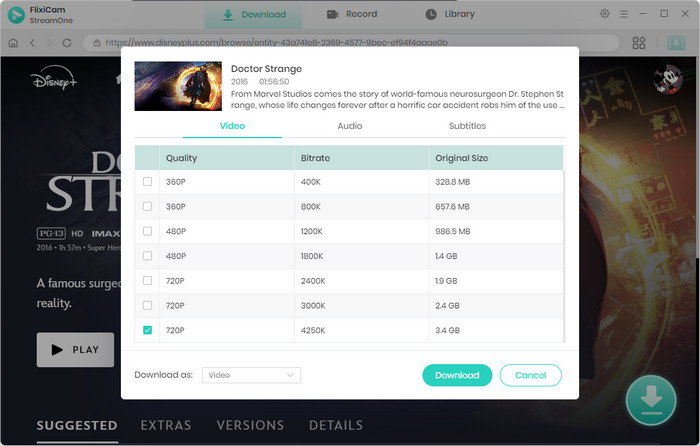The height and width of the screenshot is (446, 700).
Task: Select the Subtitles tab in dialog
Action: [x=467, y=126]
